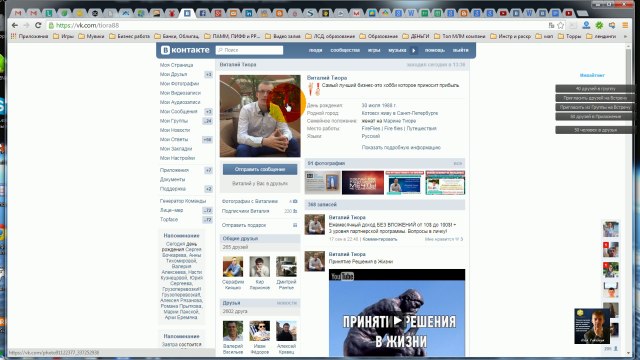Viewport: 640px width, 360px height.
Task: Play the Принятие решения в жизни video
Action: [x=397, y=321]
